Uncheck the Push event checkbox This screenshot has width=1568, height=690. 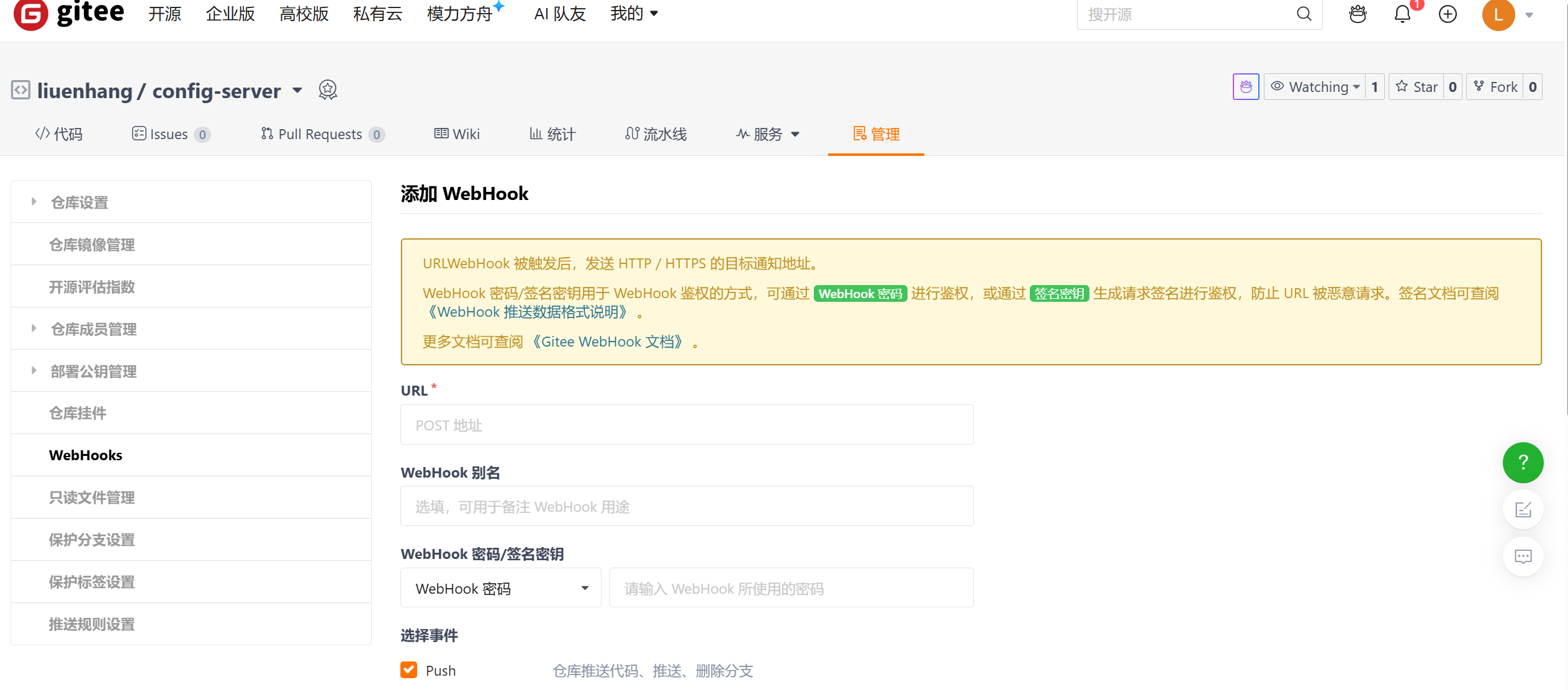point(409,670)
